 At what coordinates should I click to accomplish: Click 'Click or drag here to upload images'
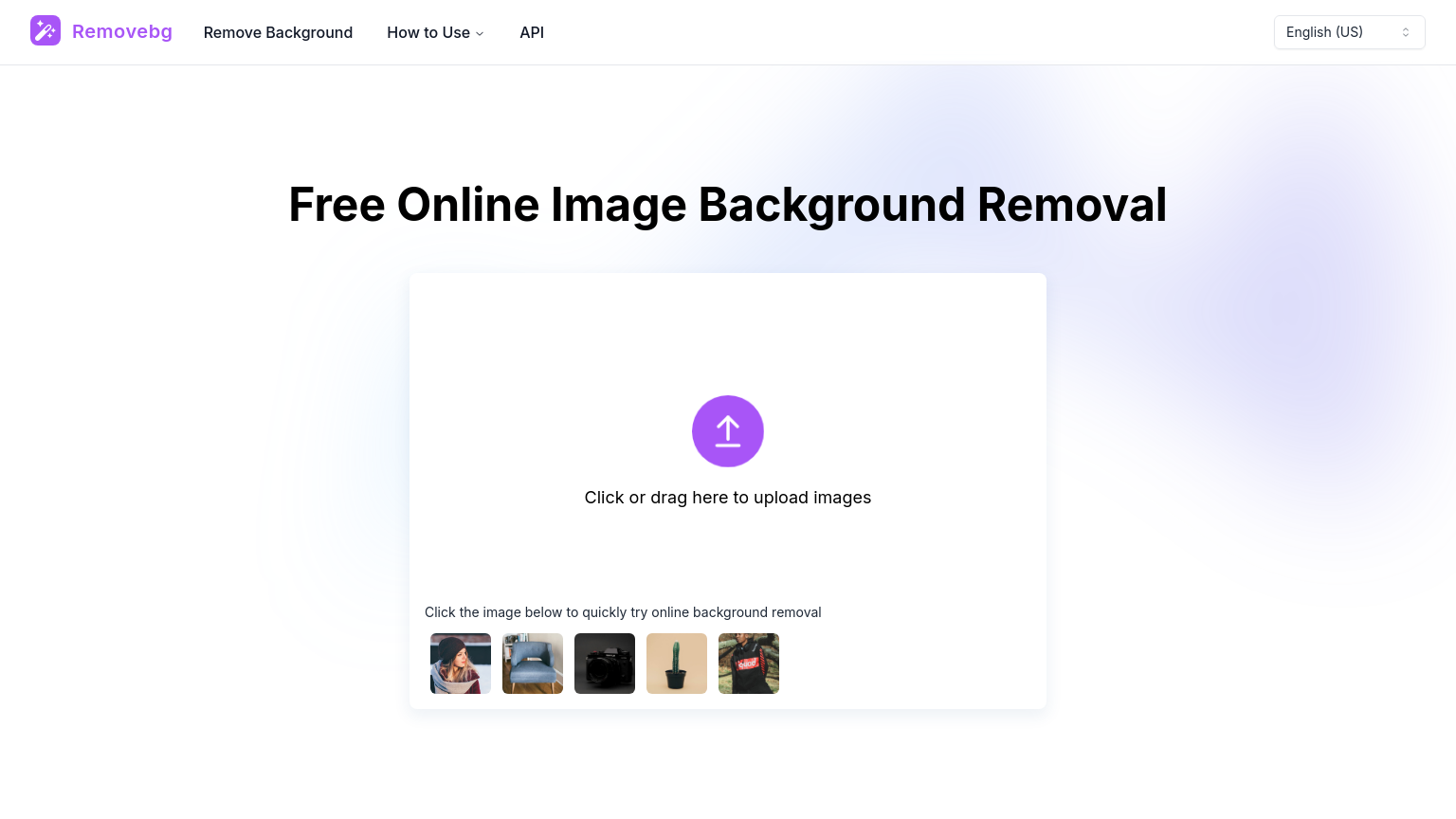click(728, 497)
